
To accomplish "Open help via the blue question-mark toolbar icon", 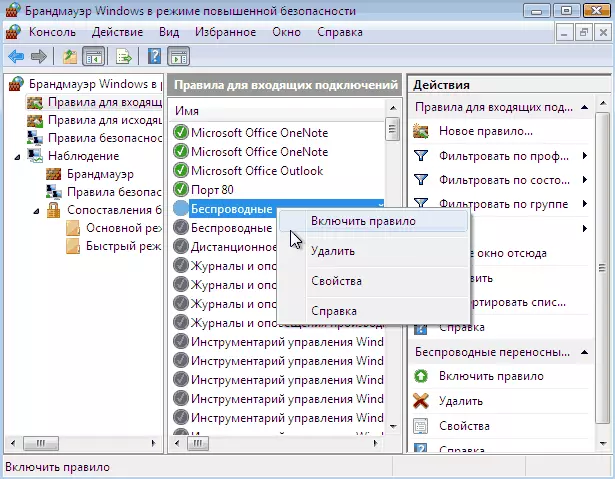I will point(155,56).
